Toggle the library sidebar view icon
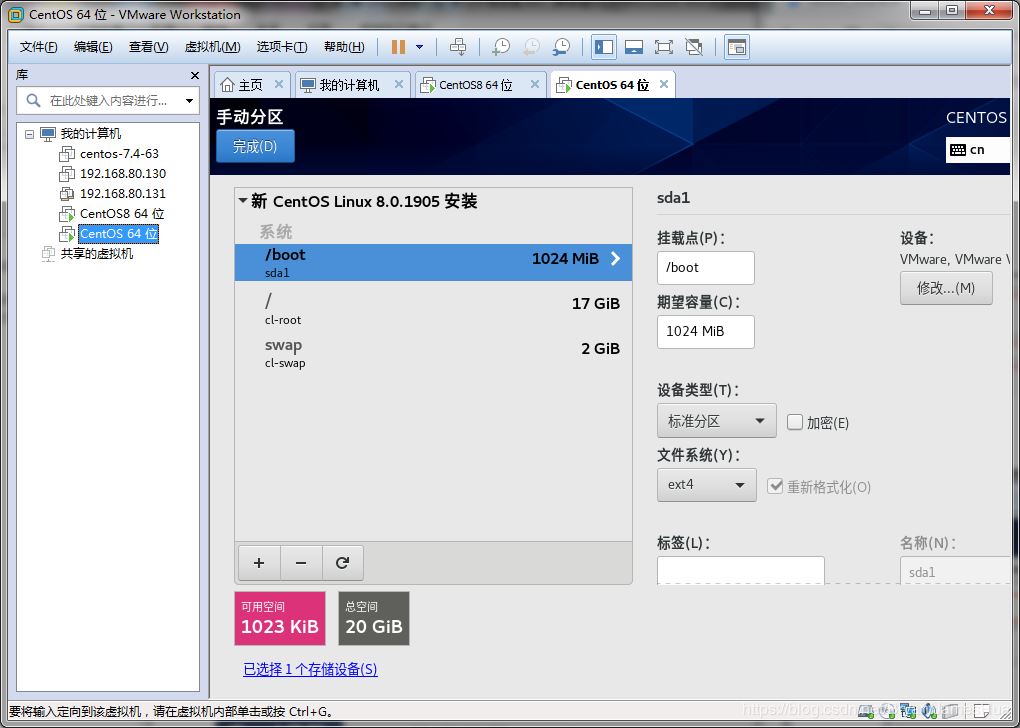The width and height of the screenshot is (1020, 728). tap(603, 47)
